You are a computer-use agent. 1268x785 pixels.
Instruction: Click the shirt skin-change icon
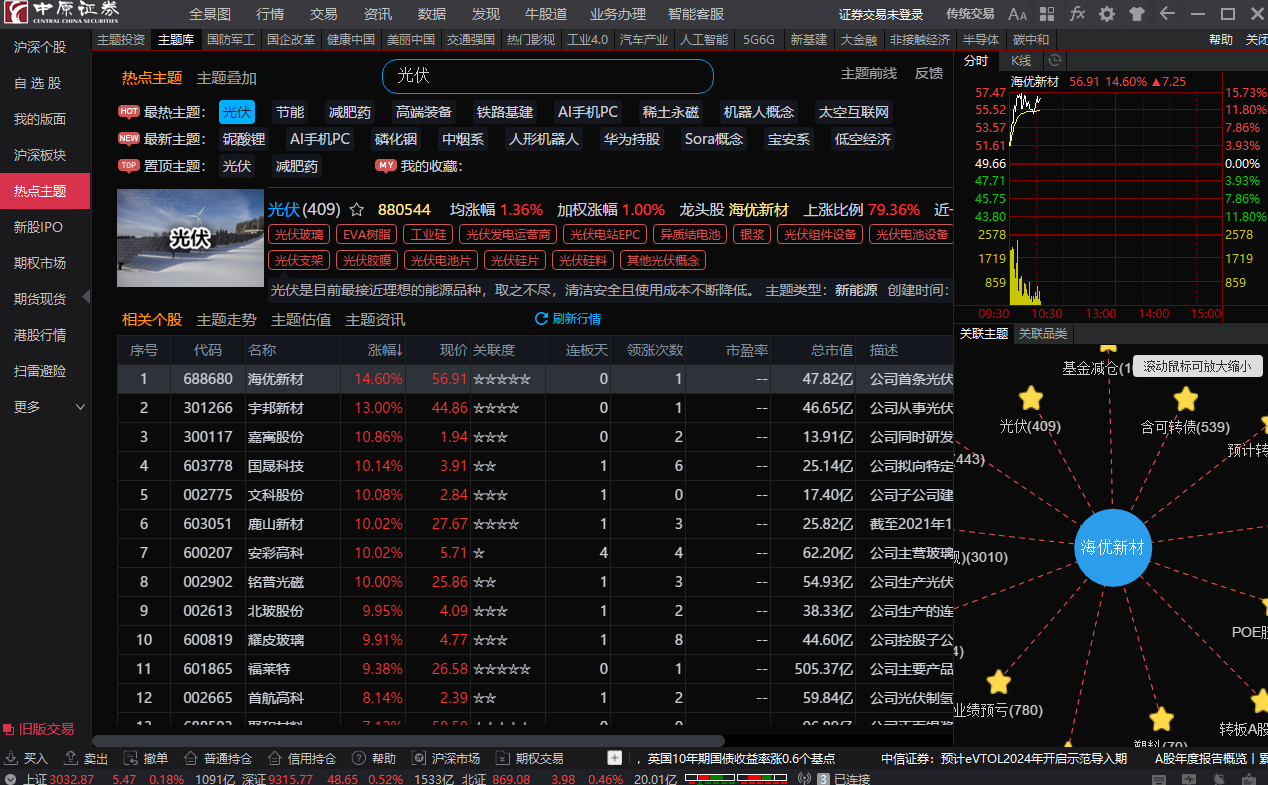[x=1137, y=14]
